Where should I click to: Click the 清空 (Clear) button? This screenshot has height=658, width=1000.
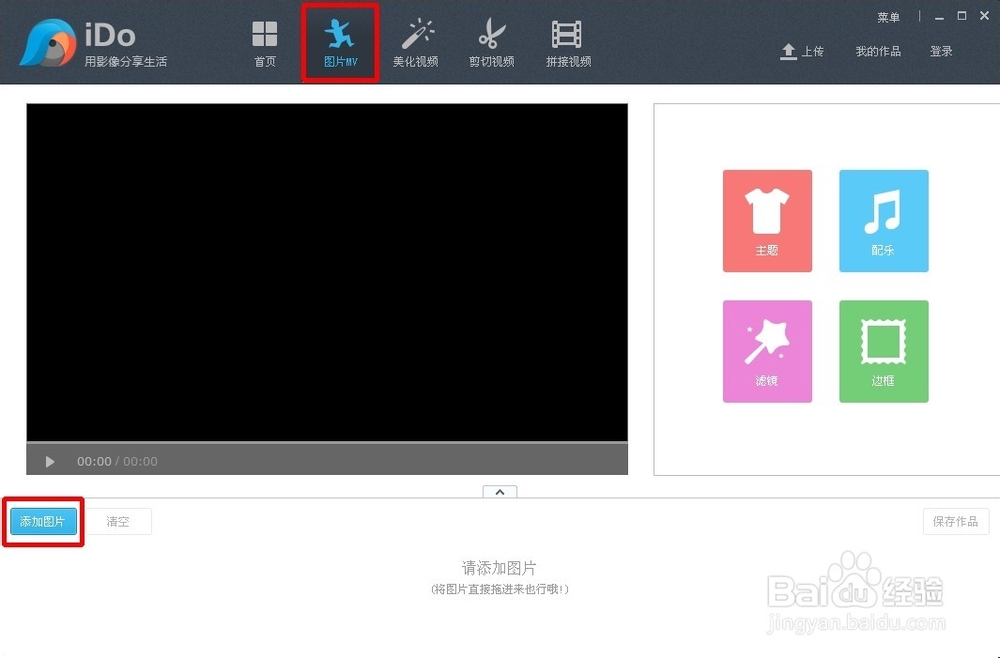pos(117,521)
